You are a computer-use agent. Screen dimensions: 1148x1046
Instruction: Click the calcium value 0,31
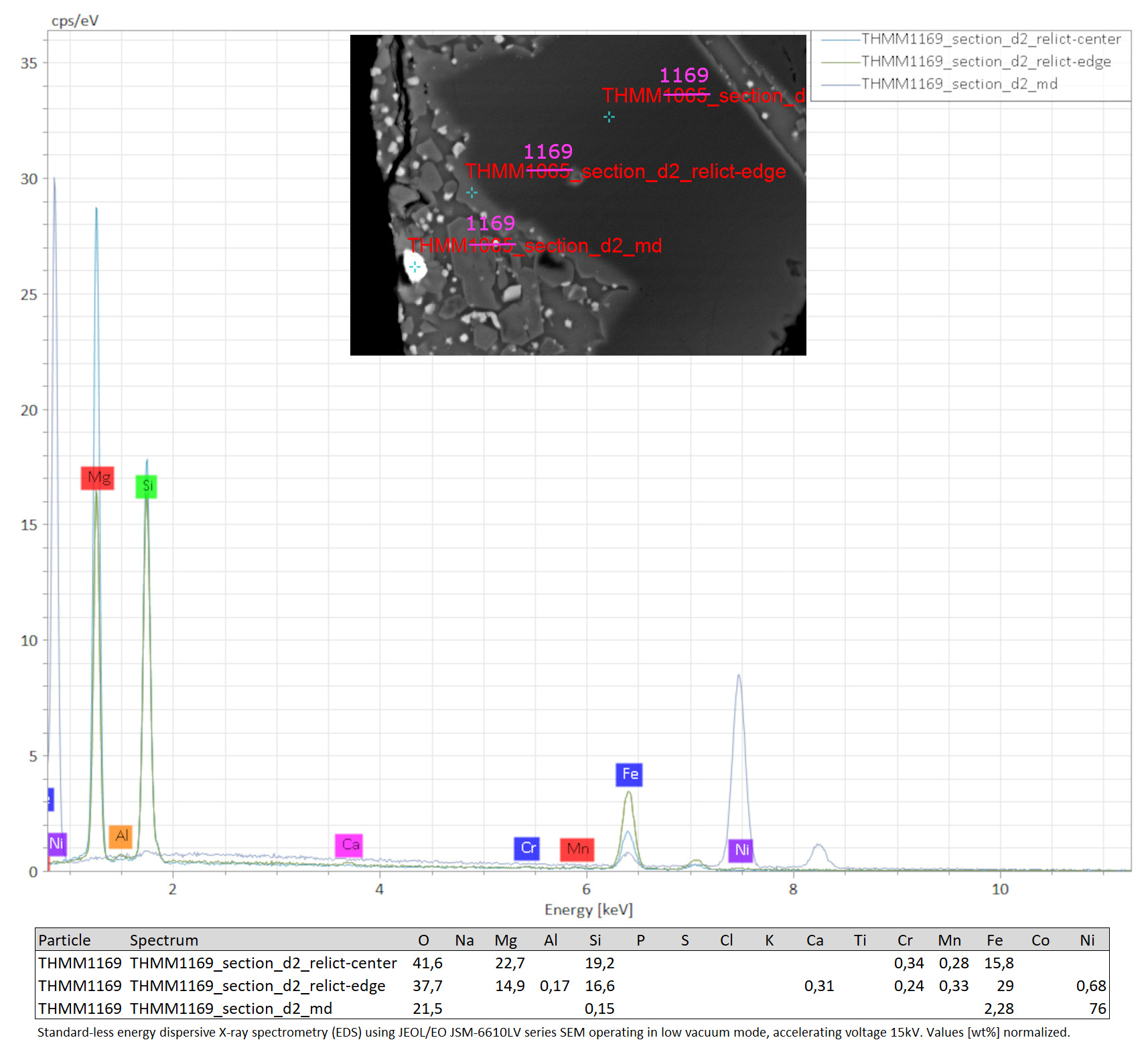[819, 986]
